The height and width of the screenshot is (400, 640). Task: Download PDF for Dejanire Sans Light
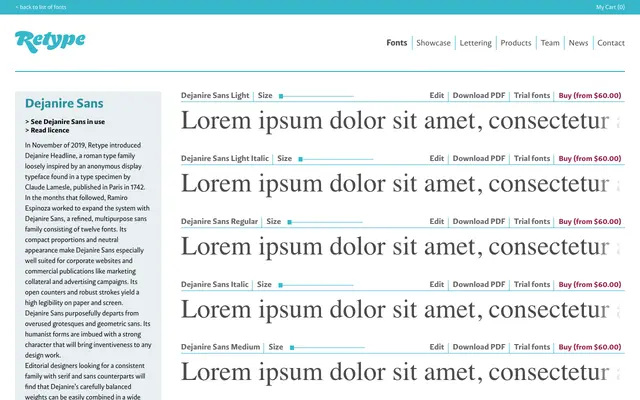tap(479, 96)
